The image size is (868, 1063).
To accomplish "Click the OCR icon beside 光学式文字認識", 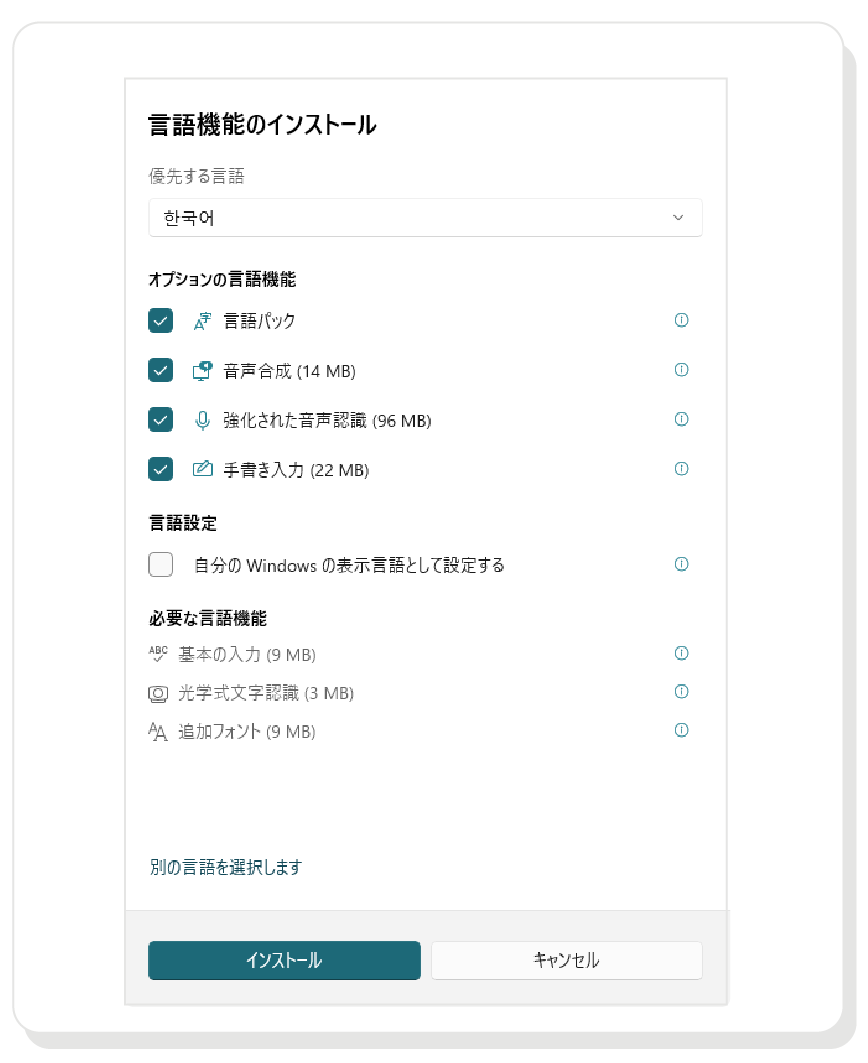I will coord(158,692).
